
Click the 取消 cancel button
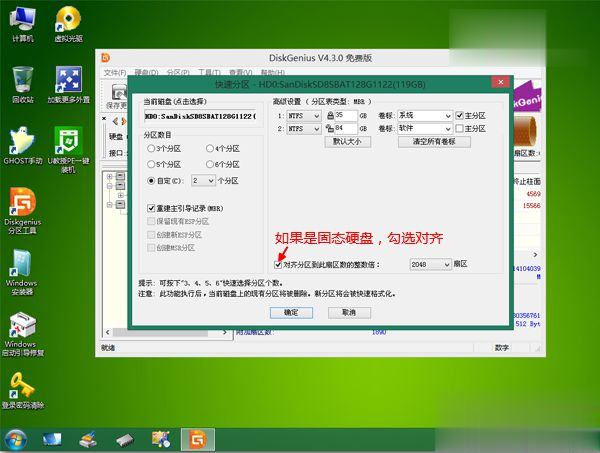point(349,313)
